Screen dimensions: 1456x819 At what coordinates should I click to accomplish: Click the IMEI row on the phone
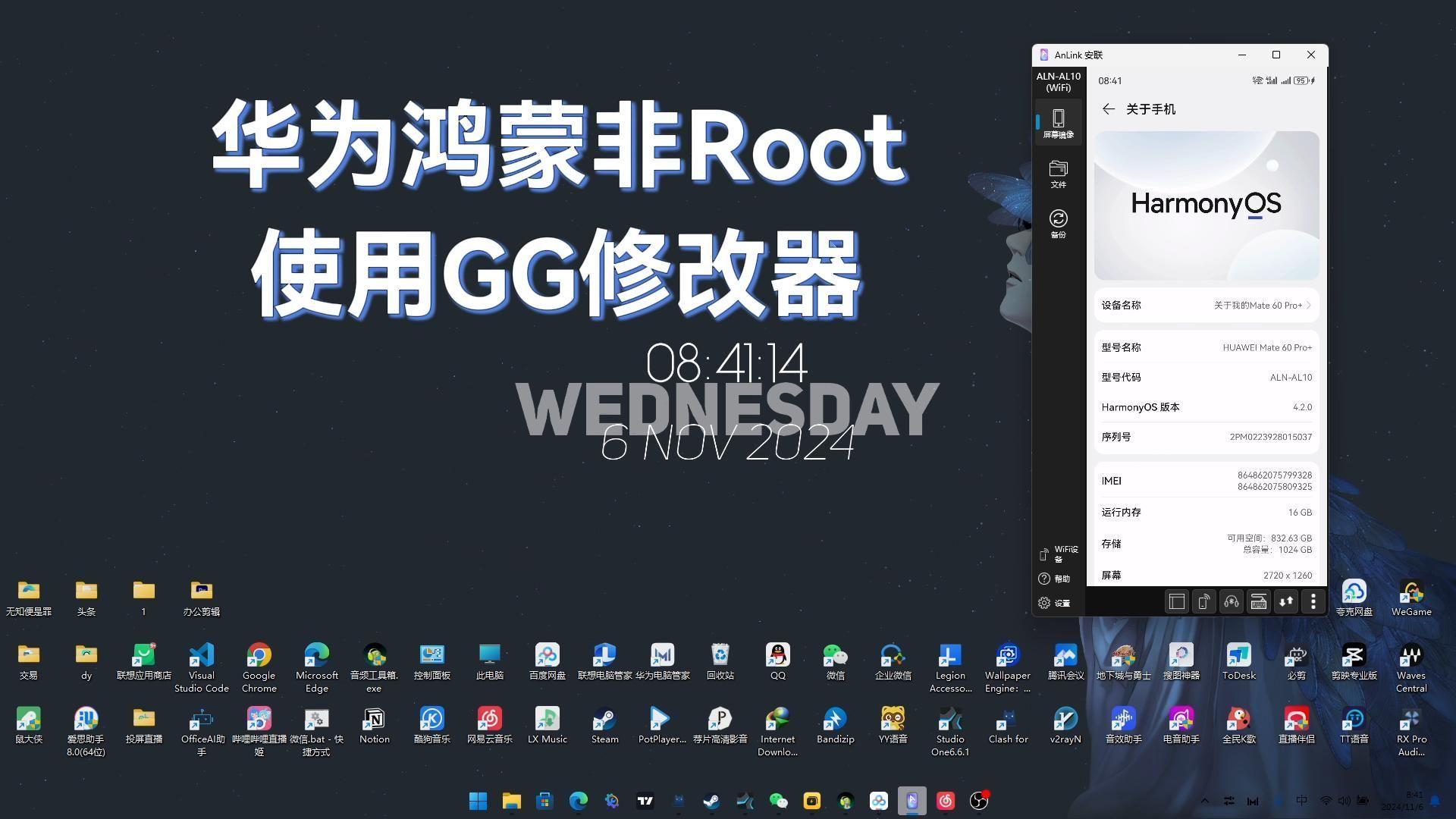tap(1207, 481)
